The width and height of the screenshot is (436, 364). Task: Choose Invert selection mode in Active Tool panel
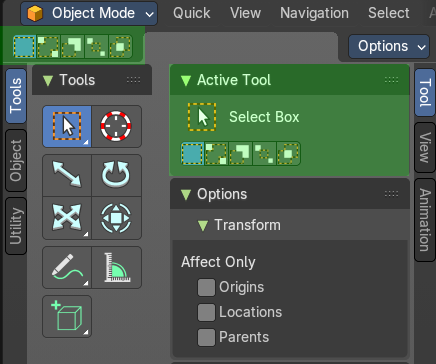264,154
